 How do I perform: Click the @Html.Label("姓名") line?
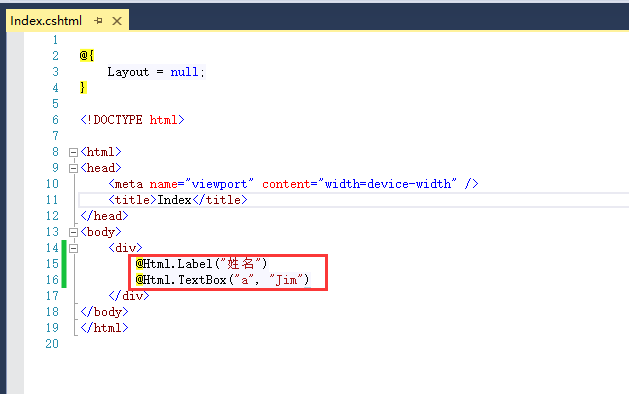201,264
